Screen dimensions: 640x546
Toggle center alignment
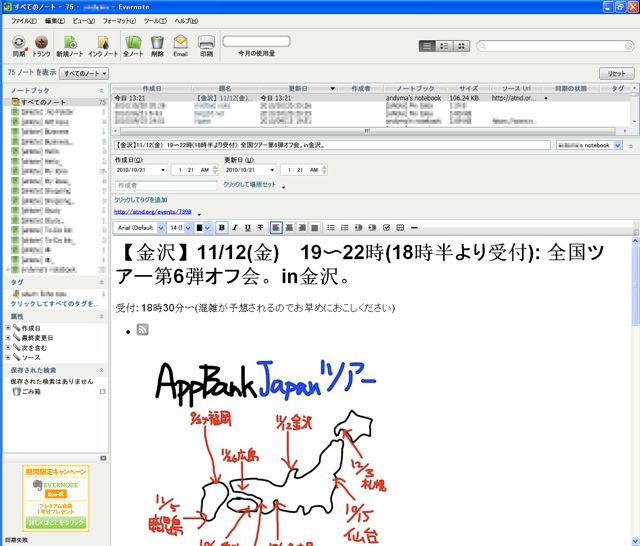(x=289, y=228)
